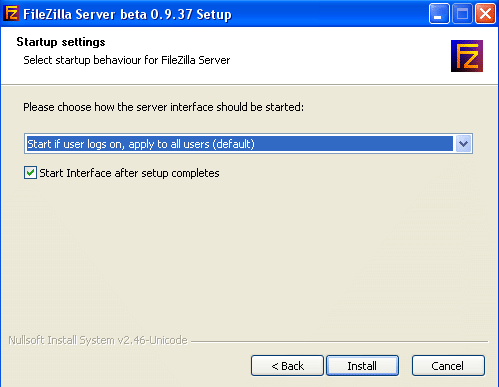Close the setup window with red X
This screenshot has width=499, height=387.
click(485, 14)
